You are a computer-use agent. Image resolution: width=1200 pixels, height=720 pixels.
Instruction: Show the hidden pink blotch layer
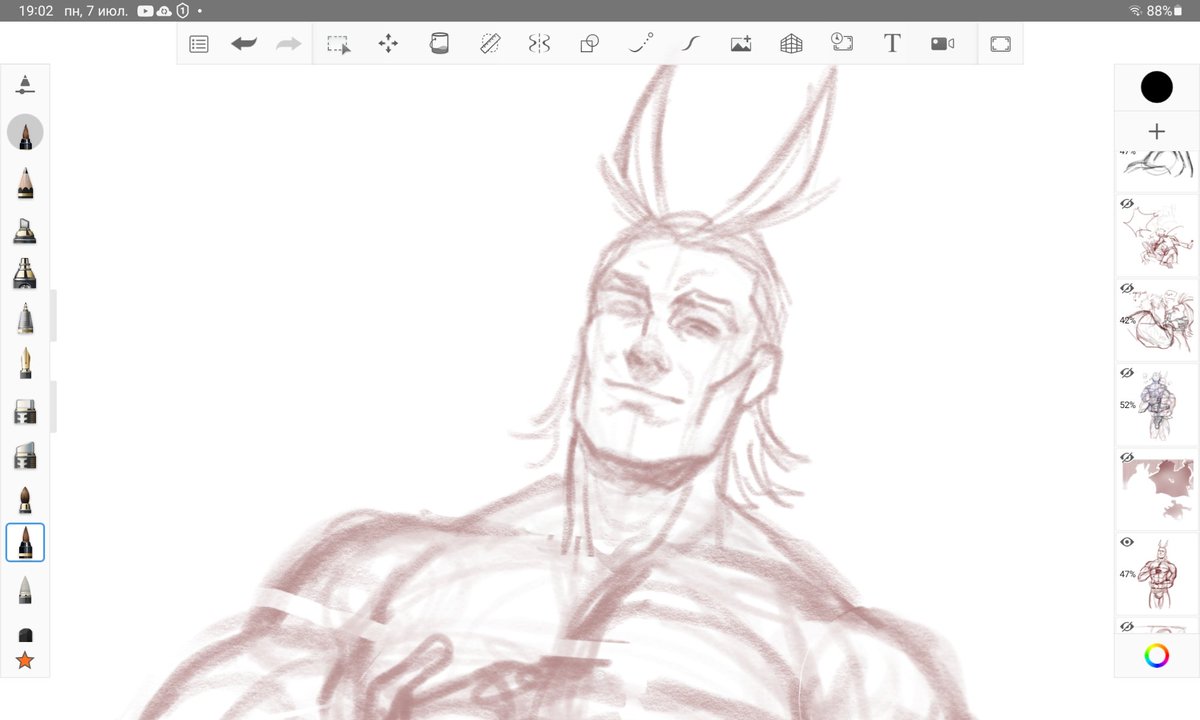coord(1127,457)
